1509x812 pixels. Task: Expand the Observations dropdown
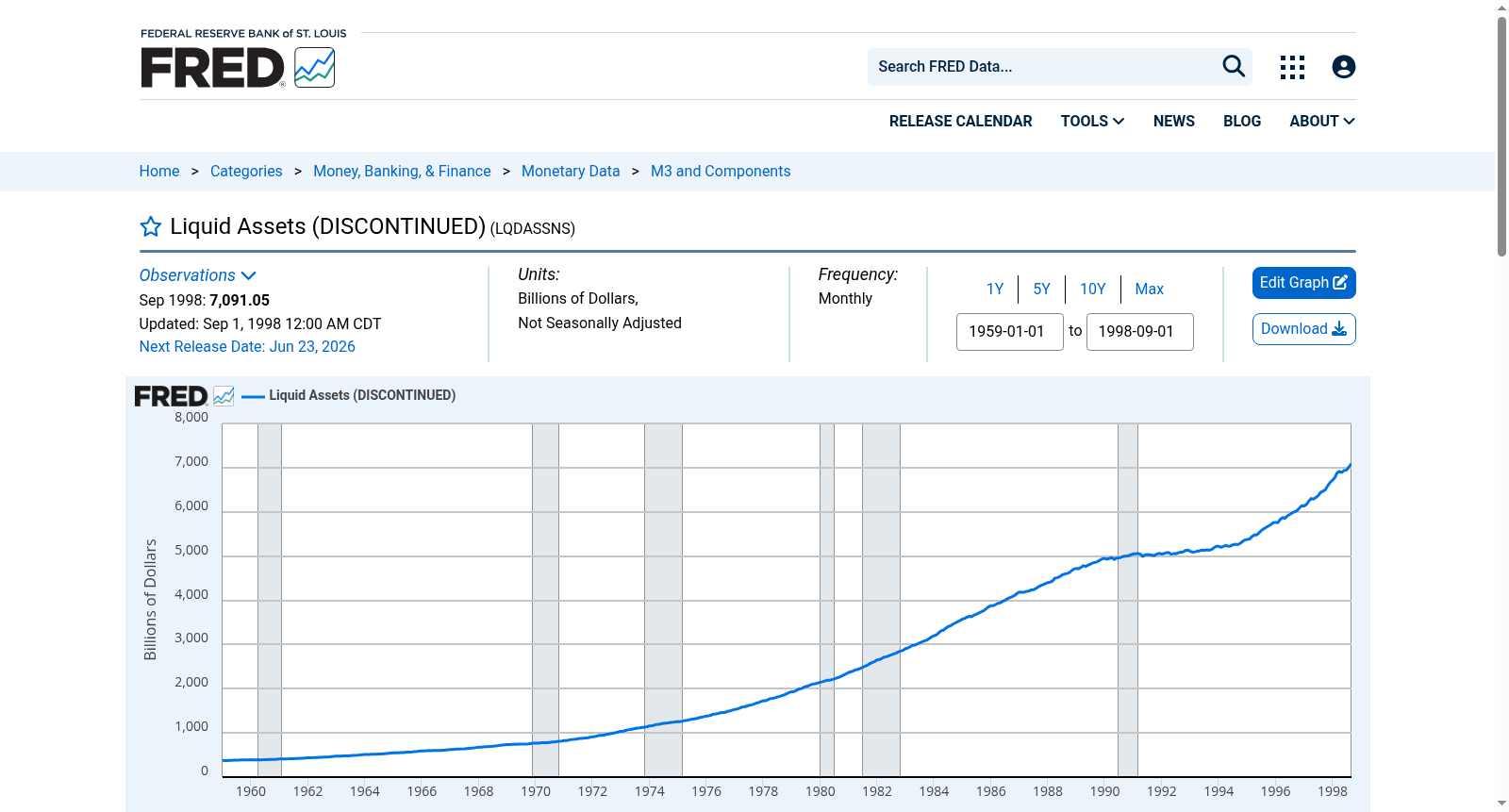[x=197, y=275]
